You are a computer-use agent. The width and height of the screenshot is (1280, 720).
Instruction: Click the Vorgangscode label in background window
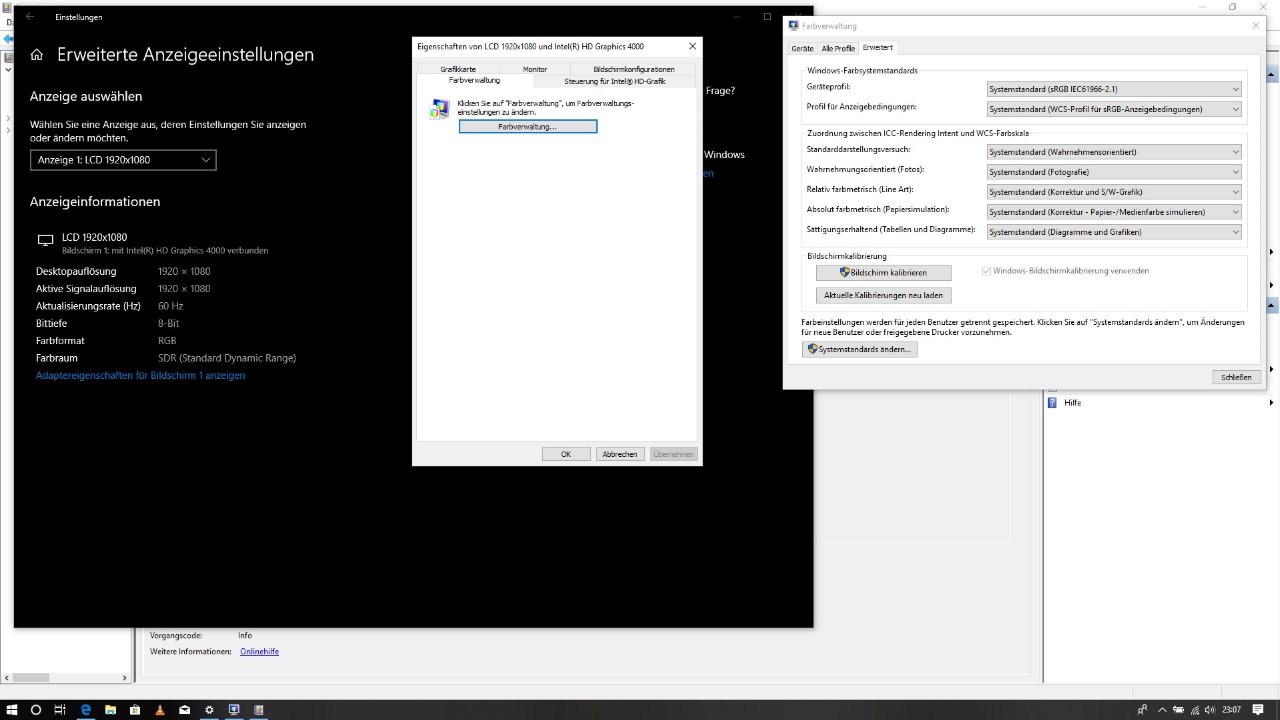pos(176,636)
